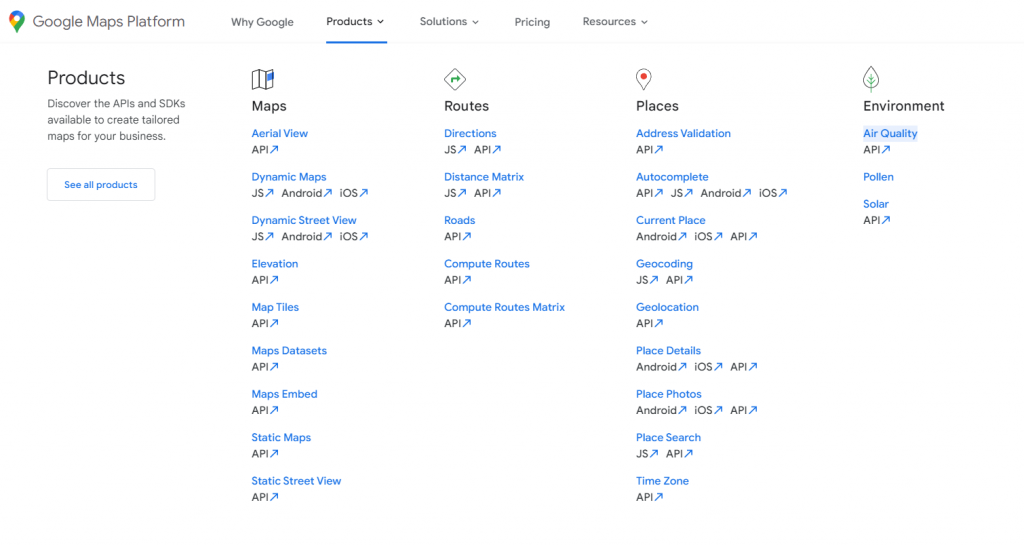Viewport: 1024px width, 545px height.
Task: Collapse the Products dropdown menu
Action: pyautogui.click(x=355, y=21)
